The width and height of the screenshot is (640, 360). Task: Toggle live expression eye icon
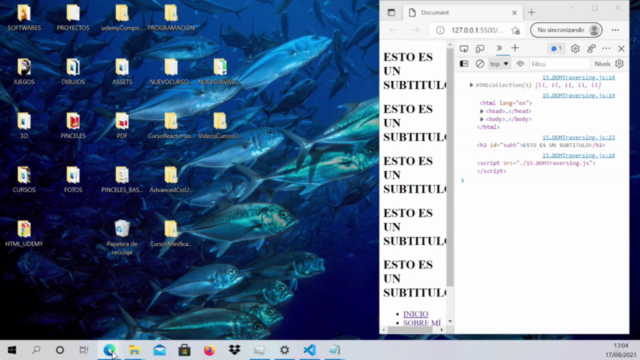pos(520,64)
